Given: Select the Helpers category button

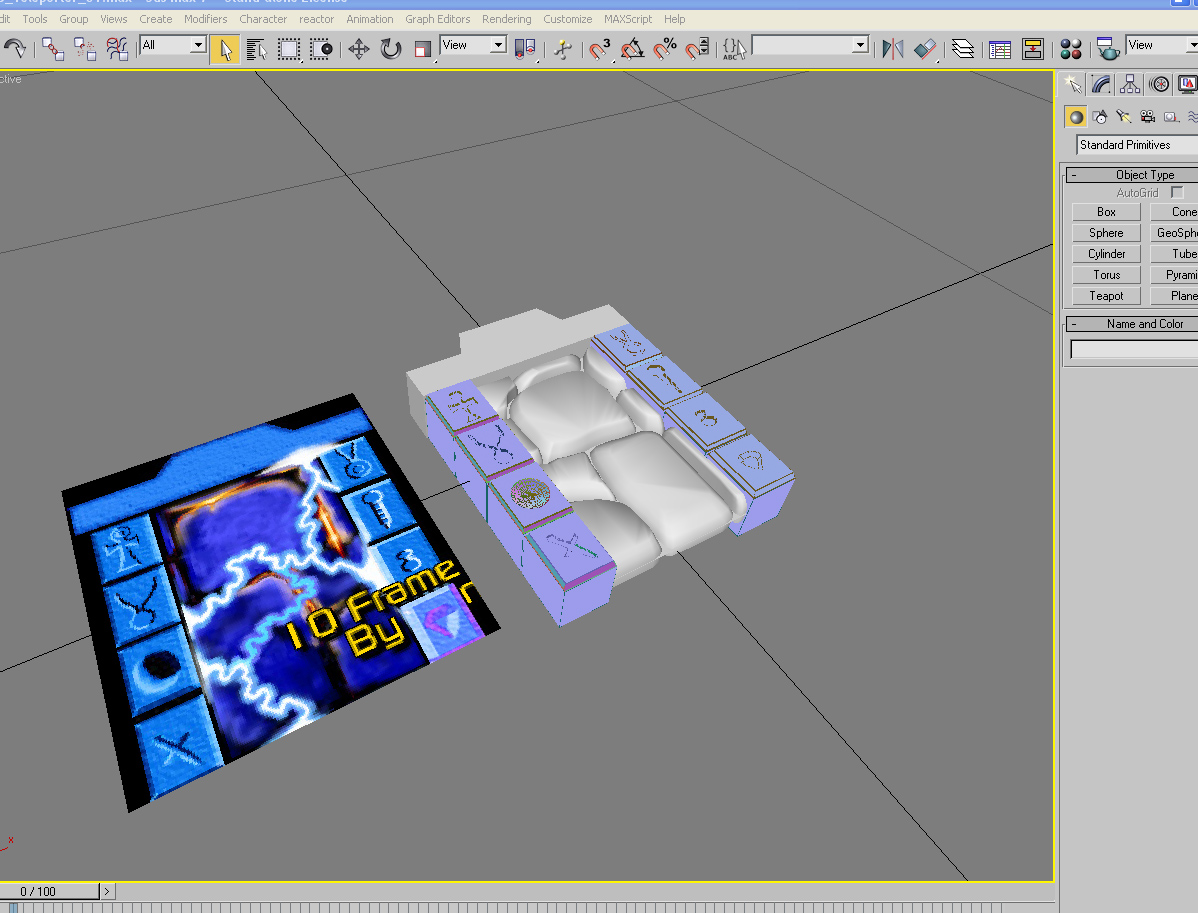Looking at the screenshot, I should coord(1170,117).
